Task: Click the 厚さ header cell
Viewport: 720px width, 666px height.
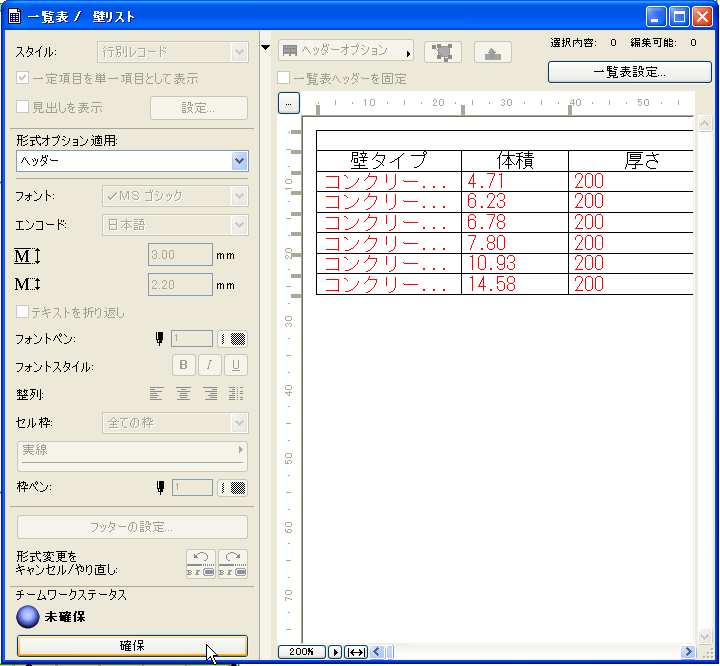Action: pyautogui.click(x=631, y=161)
